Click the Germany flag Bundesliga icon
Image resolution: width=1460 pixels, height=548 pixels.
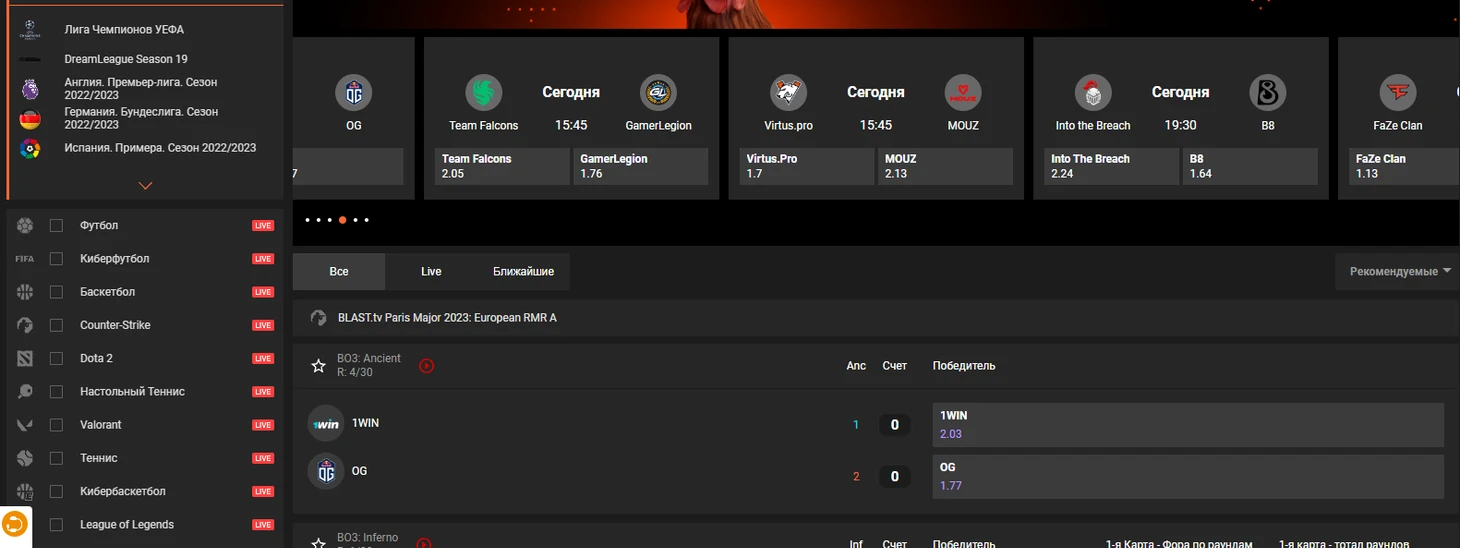pyautogui.click(x=30, y=119)
